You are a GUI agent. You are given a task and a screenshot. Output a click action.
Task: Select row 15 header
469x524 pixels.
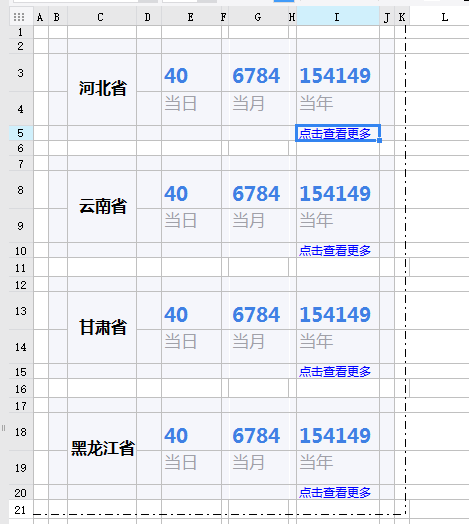click(x=21, y=371)
